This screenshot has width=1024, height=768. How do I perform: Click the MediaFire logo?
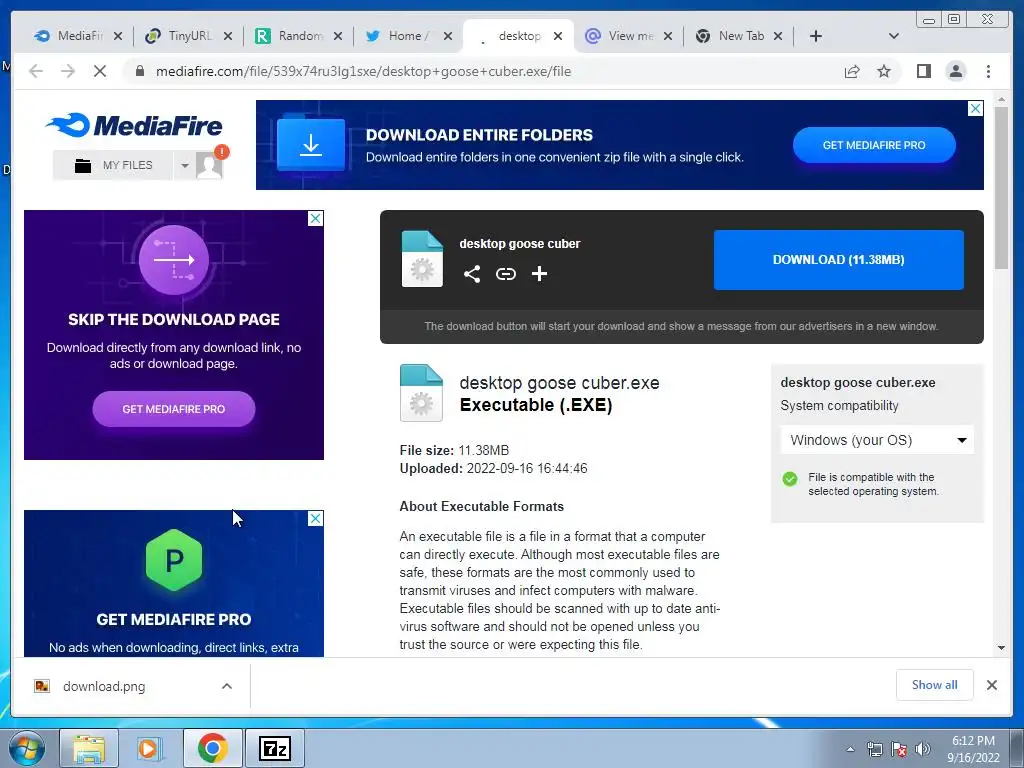tap(135, 125)
